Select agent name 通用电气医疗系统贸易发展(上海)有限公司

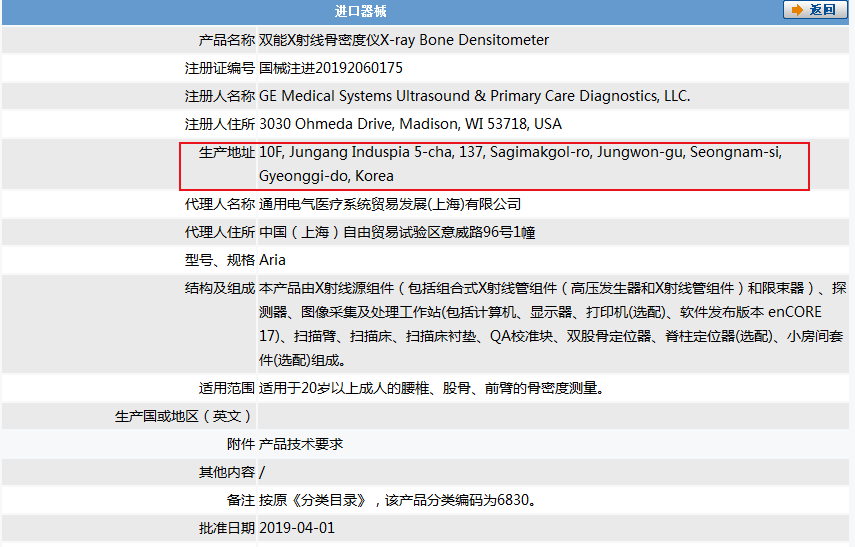coord(390,204)
